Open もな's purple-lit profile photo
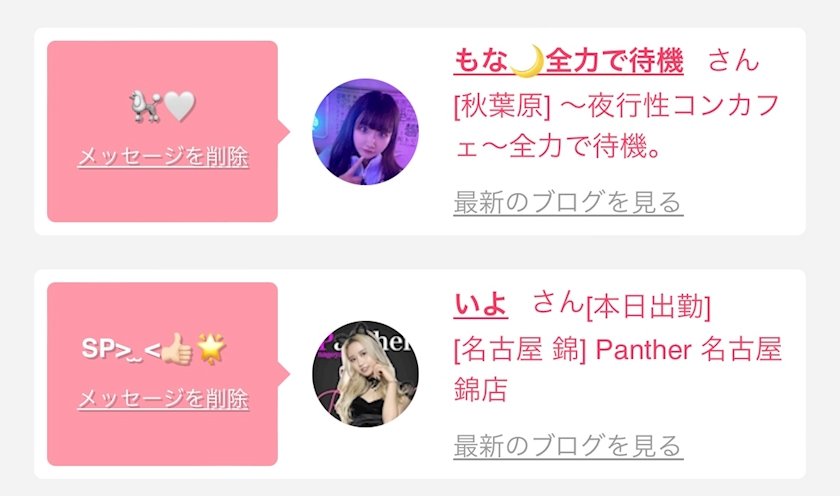 pyautogui.click(x=365, y=132)
